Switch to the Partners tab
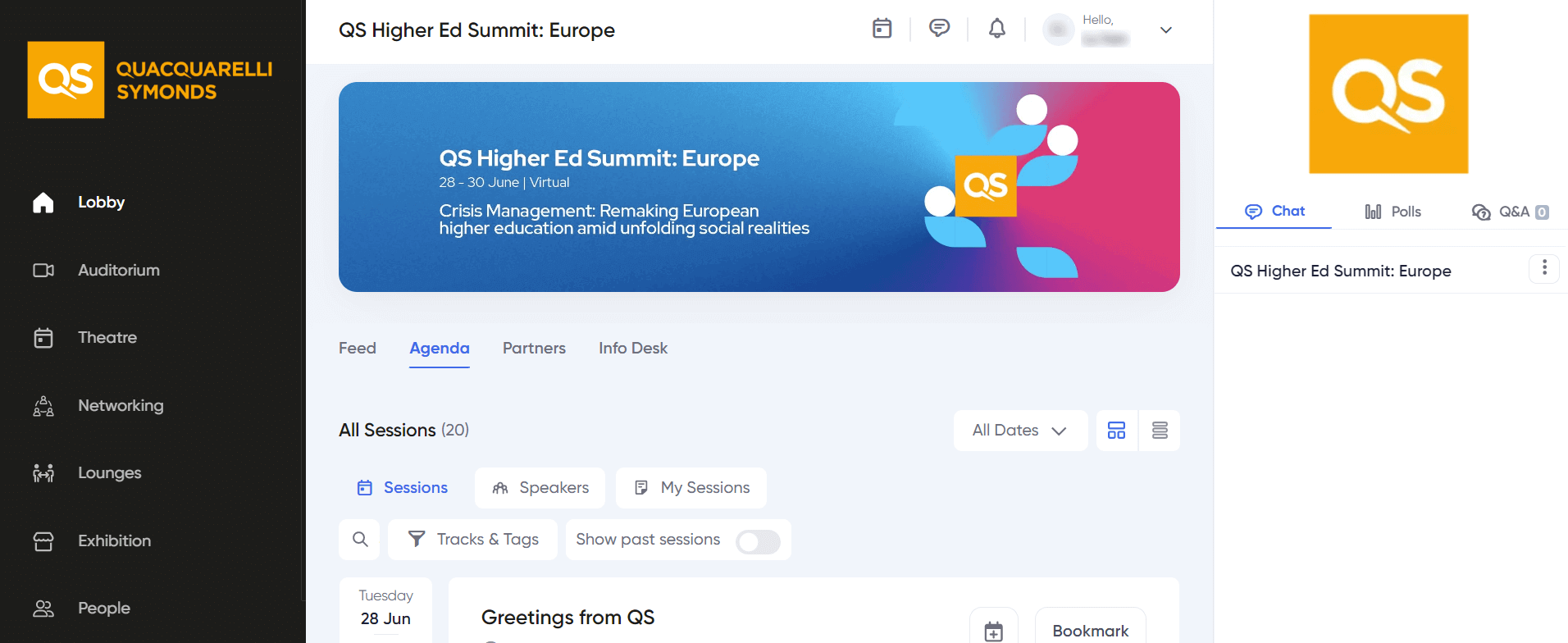This screenshot has width=1568, height=643. pos(534,349)
